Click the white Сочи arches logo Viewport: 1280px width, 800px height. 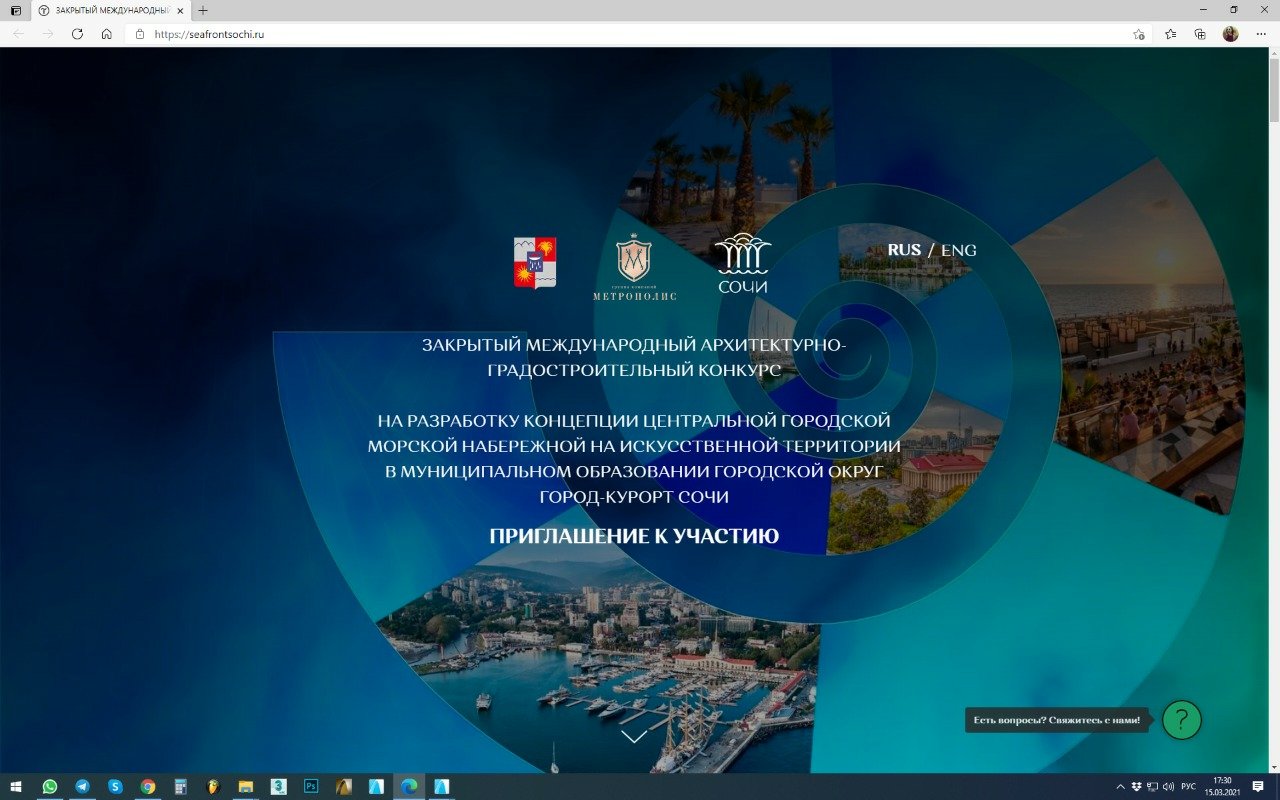742,263
